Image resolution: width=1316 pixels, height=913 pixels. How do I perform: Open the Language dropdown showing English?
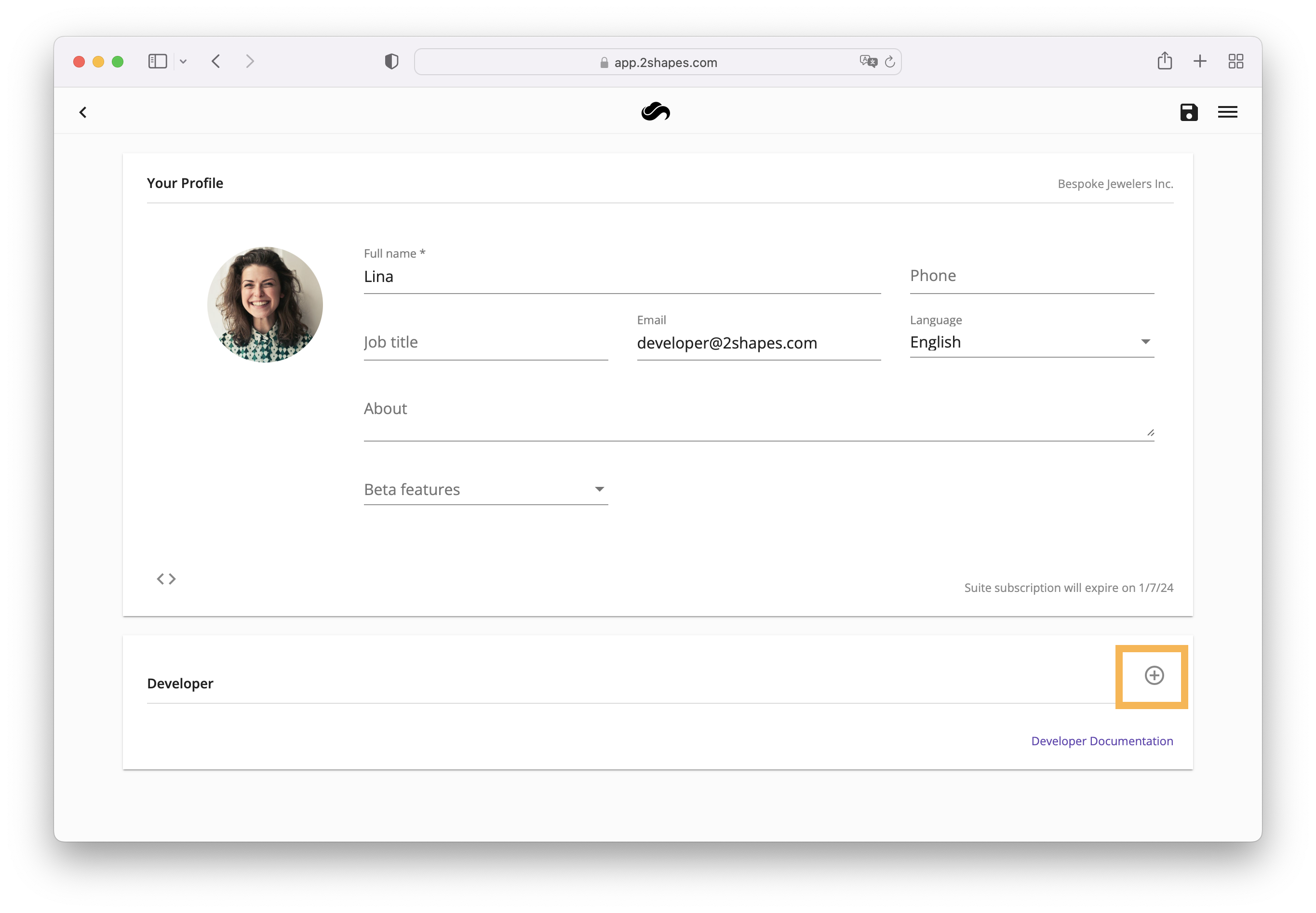point(1032,342)
